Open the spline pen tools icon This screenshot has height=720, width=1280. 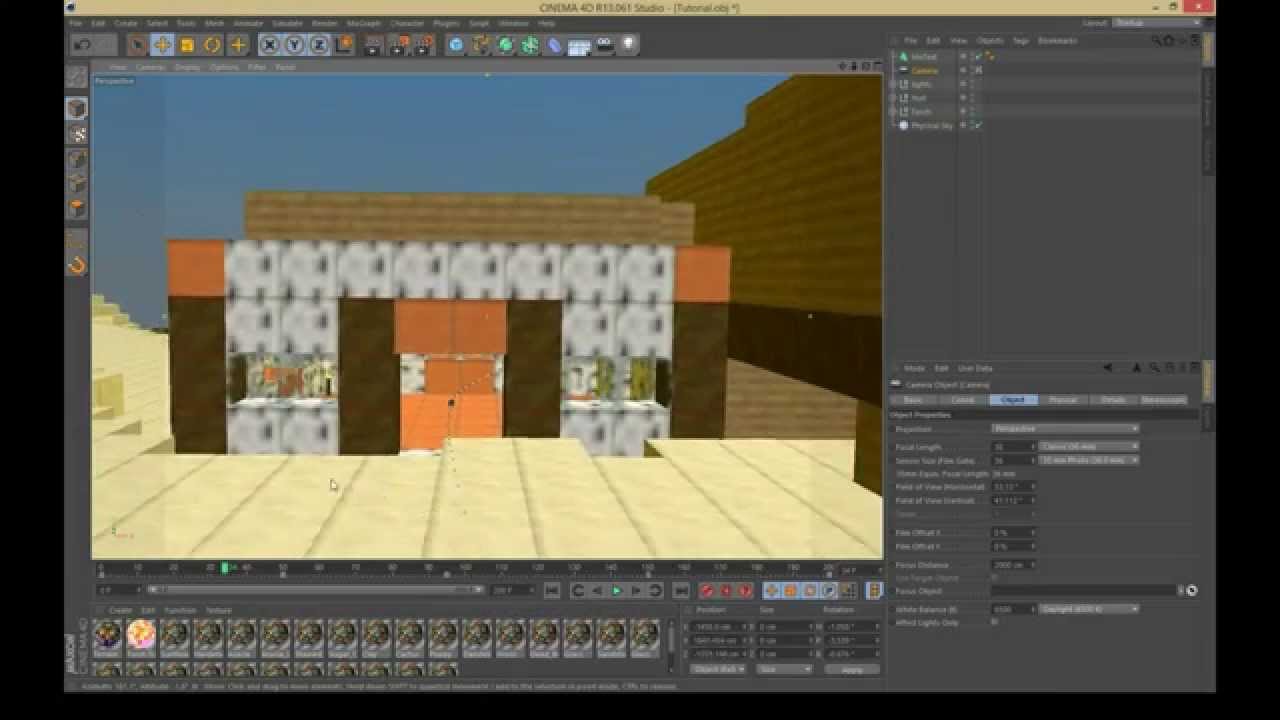481,45
